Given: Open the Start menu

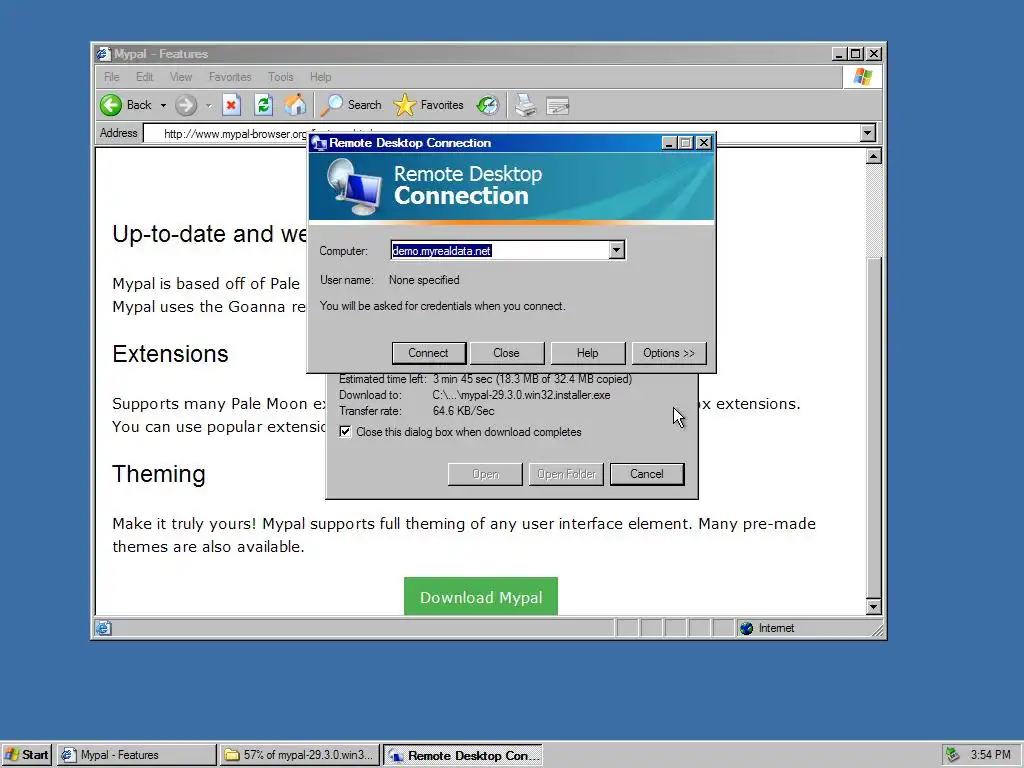Looking at the screenshot, I should tap(27, 755).
